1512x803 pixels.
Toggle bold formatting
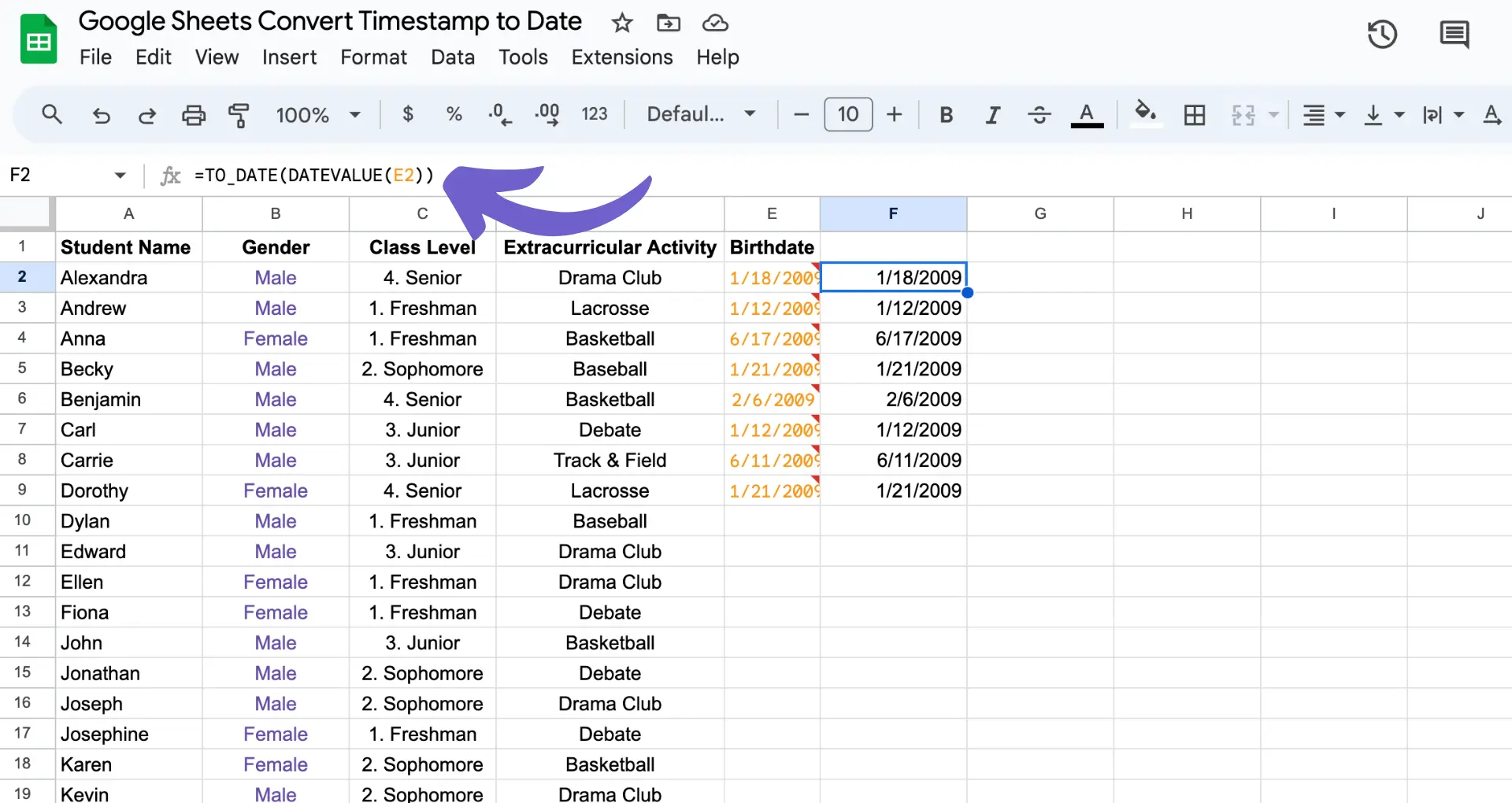[x=947, y=115]
